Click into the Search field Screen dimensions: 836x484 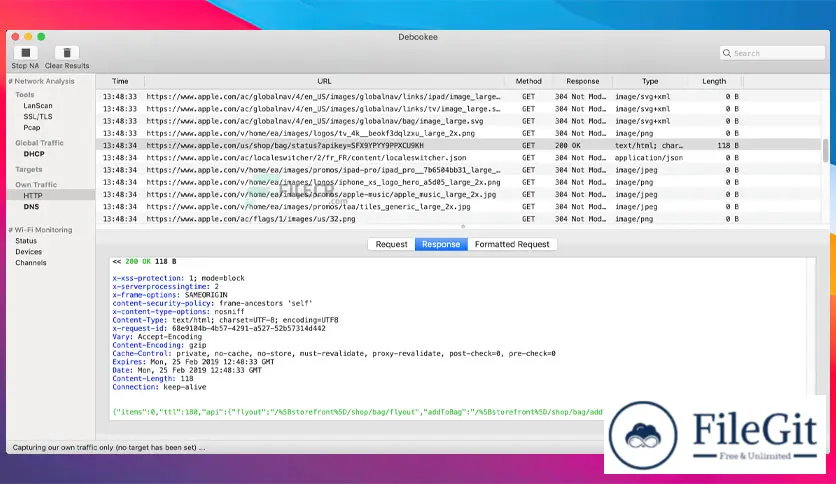772,53
